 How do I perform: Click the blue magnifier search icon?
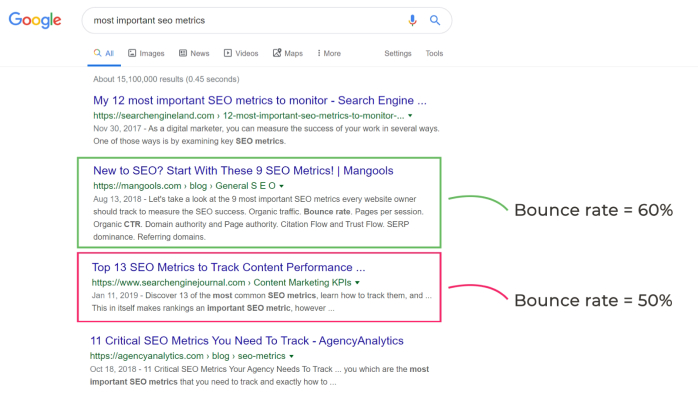(x=435, y=20)
